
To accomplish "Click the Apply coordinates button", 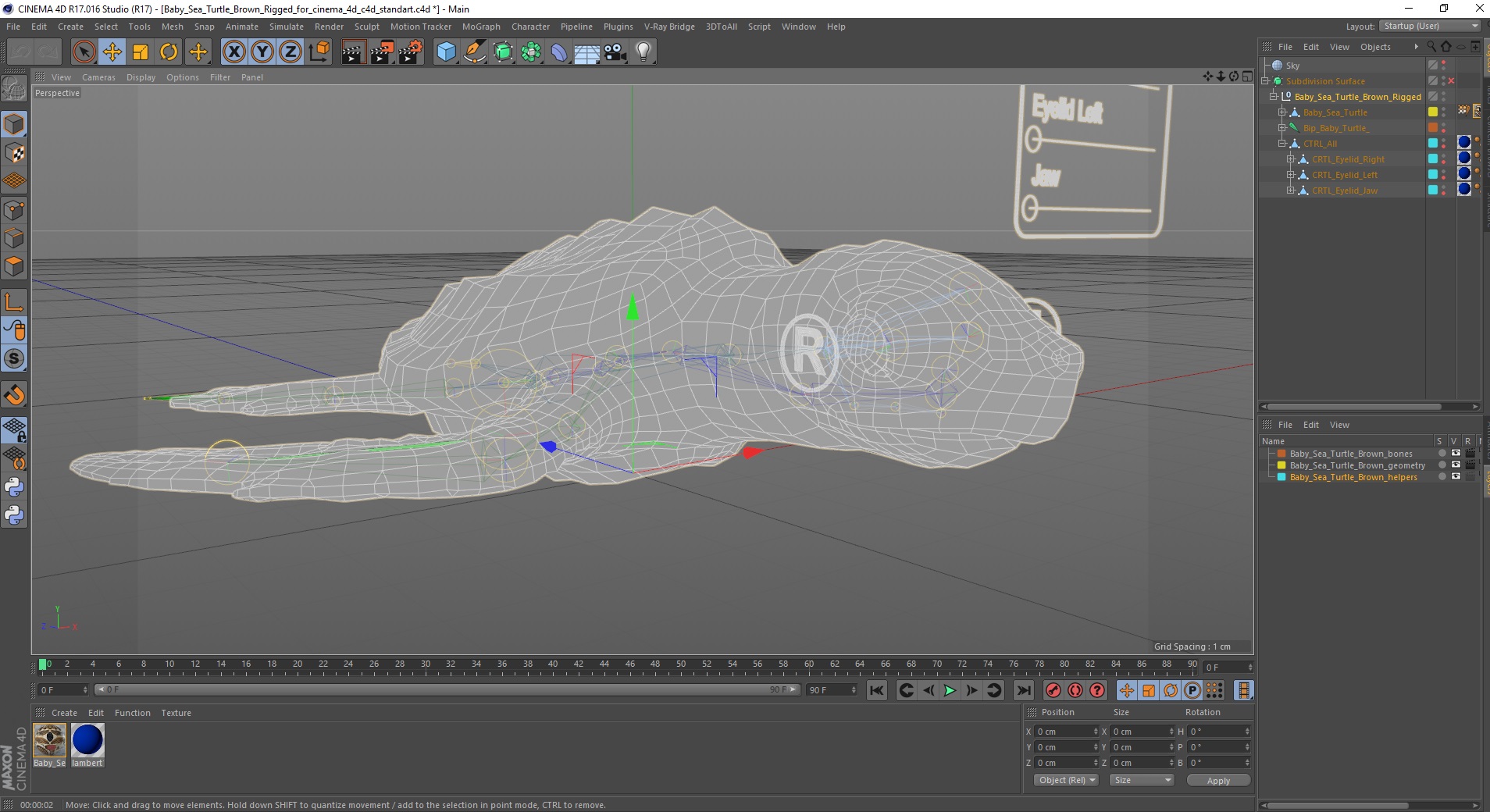I will [1218, 780].
